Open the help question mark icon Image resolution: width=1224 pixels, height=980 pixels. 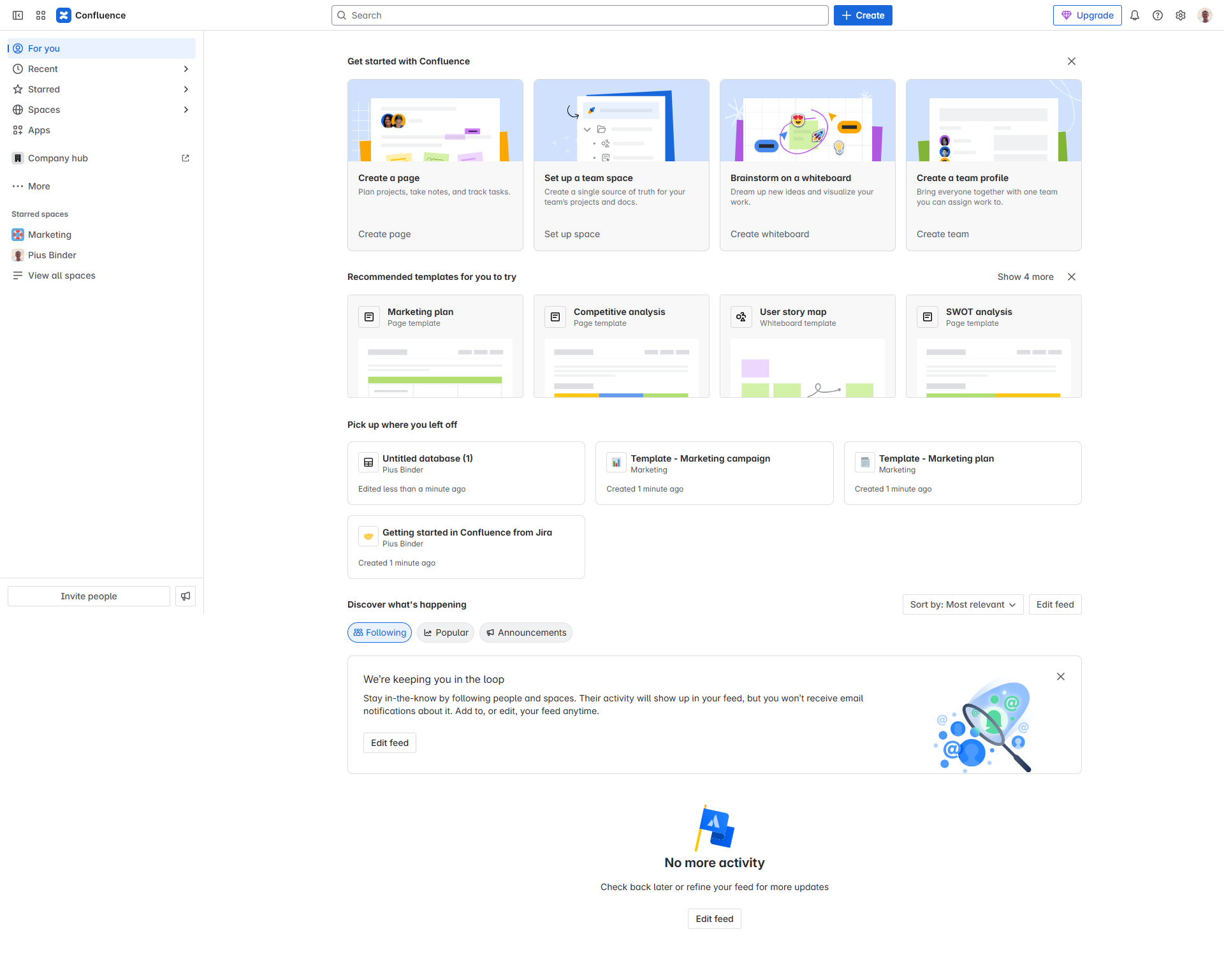coord(1158,15)
